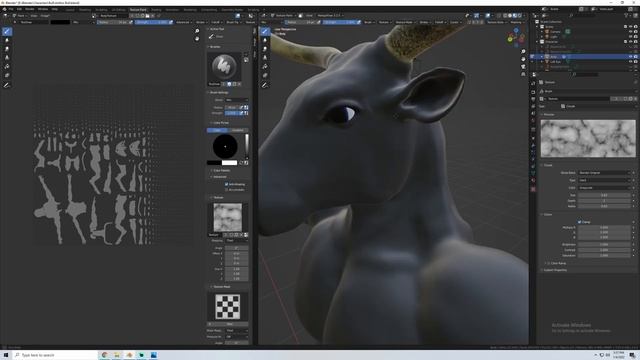Click the brush preview thumbnail
This screenshot has height=360, width=640.
click(x=224, y=66)
